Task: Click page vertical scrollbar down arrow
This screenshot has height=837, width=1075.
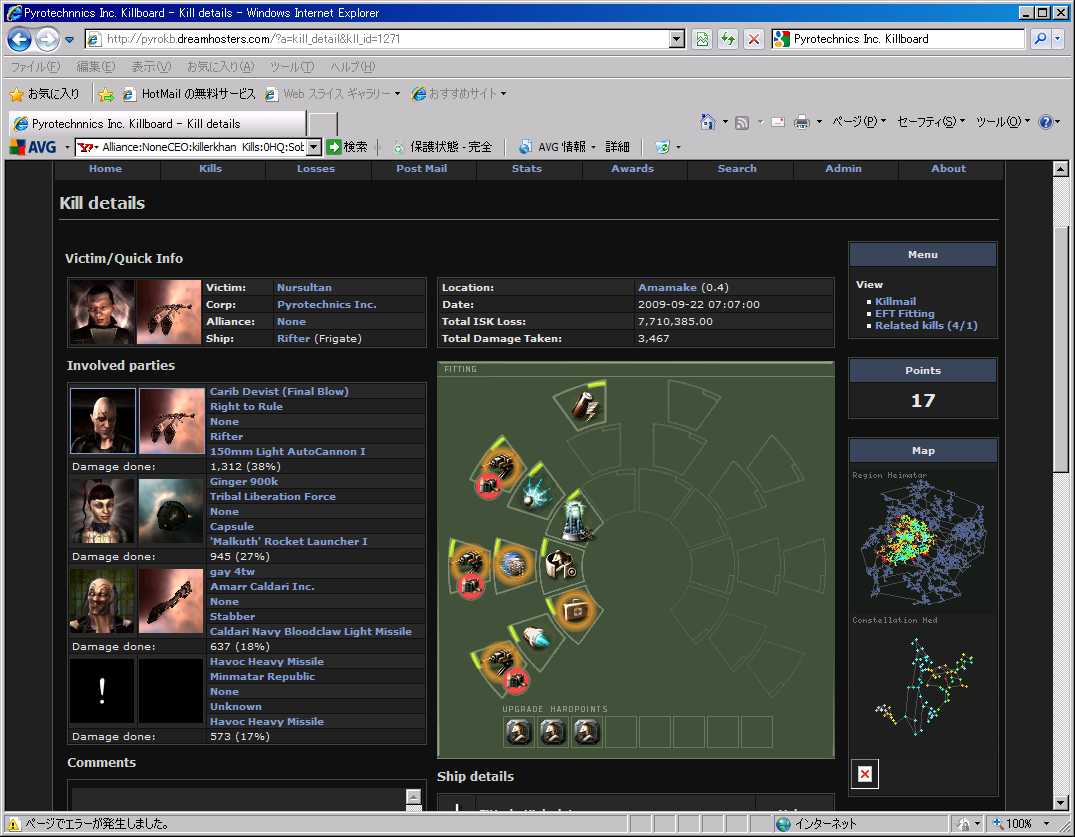Action: (x=1060, y=803)
